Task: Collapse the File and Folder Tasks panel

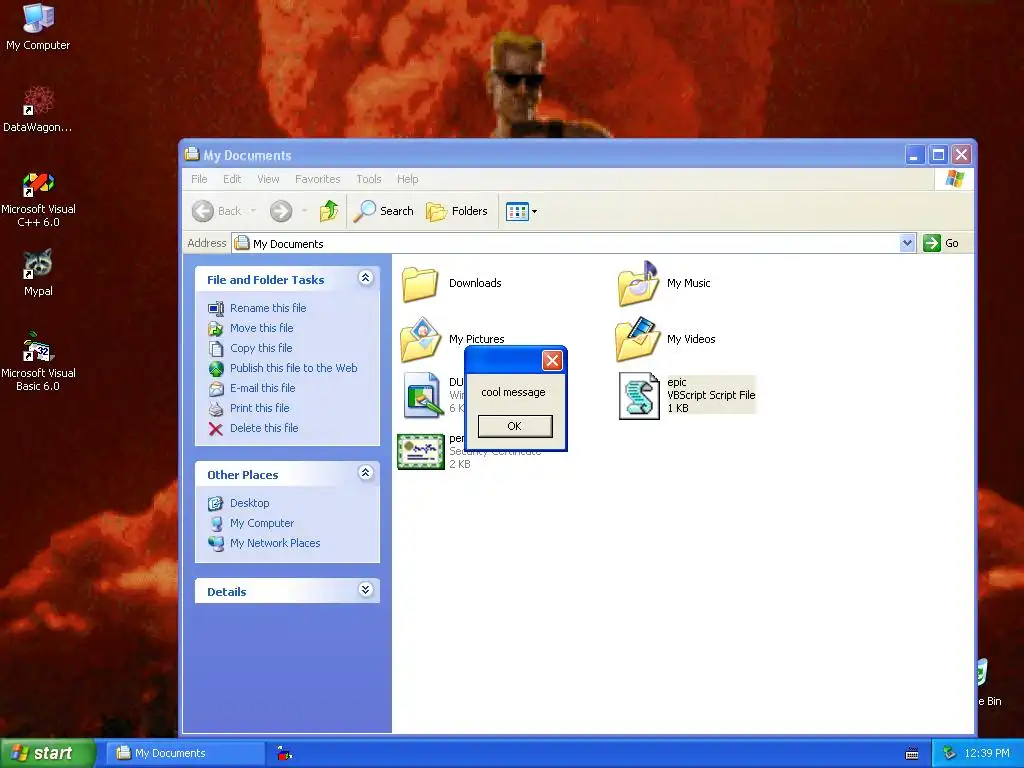Action: click(x=366, y=278)
